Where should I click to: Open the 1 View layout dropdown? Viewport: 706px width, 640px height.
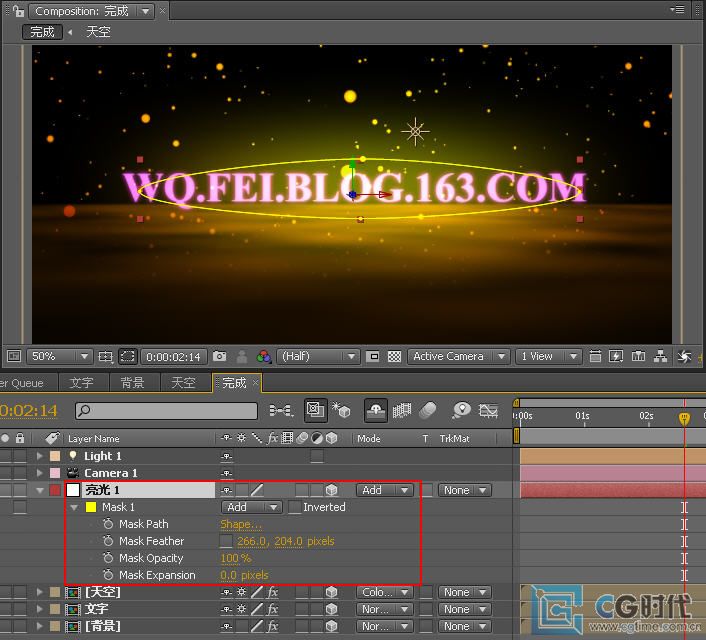click(x=549, y=356)
